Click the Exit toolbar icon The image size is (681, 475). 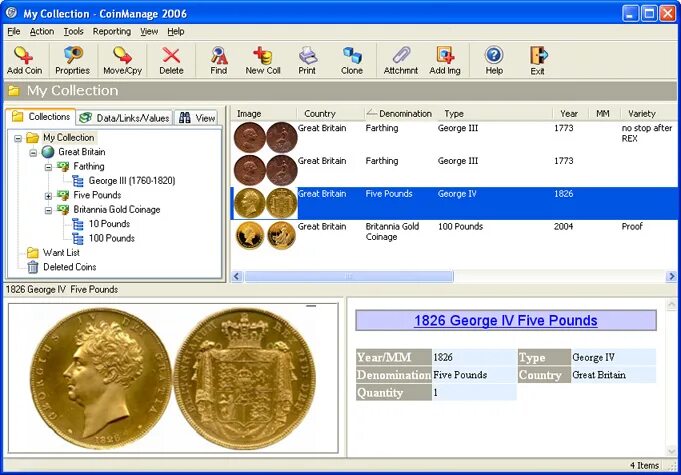(x=538, y=55)
